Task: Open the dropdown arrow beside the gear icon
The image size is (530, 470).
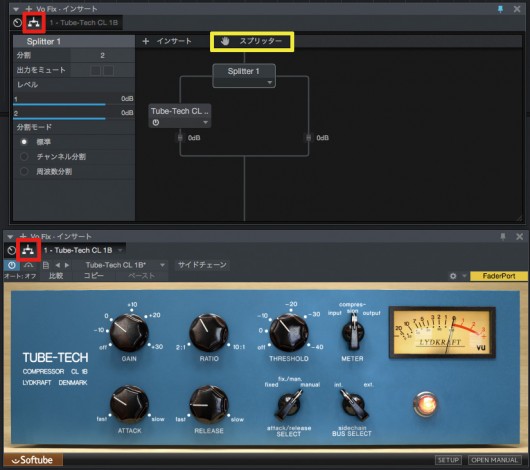Action: pyautogui.click(x=464, y=276)
